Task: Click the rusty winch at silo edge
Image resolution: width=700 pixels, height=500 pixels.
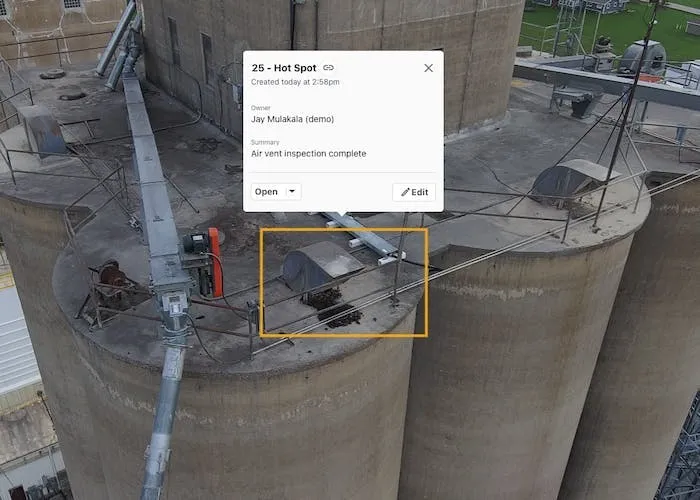Action: (x=112, y=279)
